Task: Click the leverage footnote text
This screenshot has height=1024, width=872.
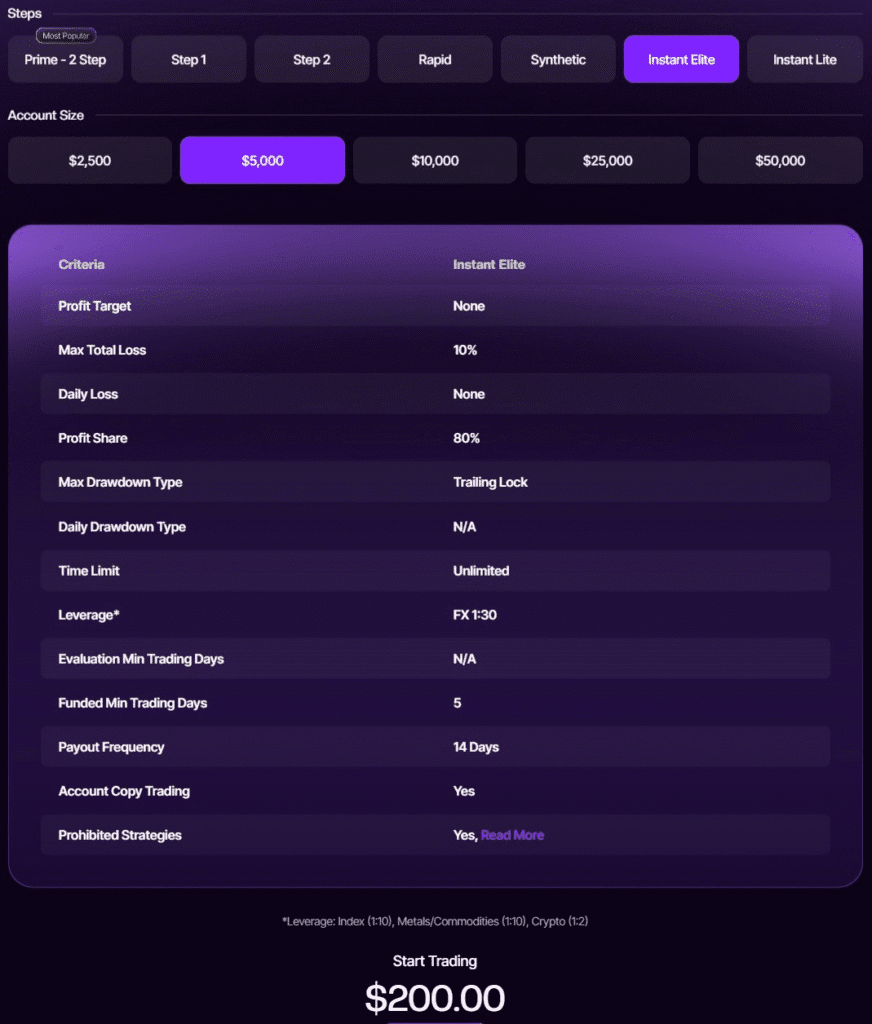Action: tap(435, 921)
